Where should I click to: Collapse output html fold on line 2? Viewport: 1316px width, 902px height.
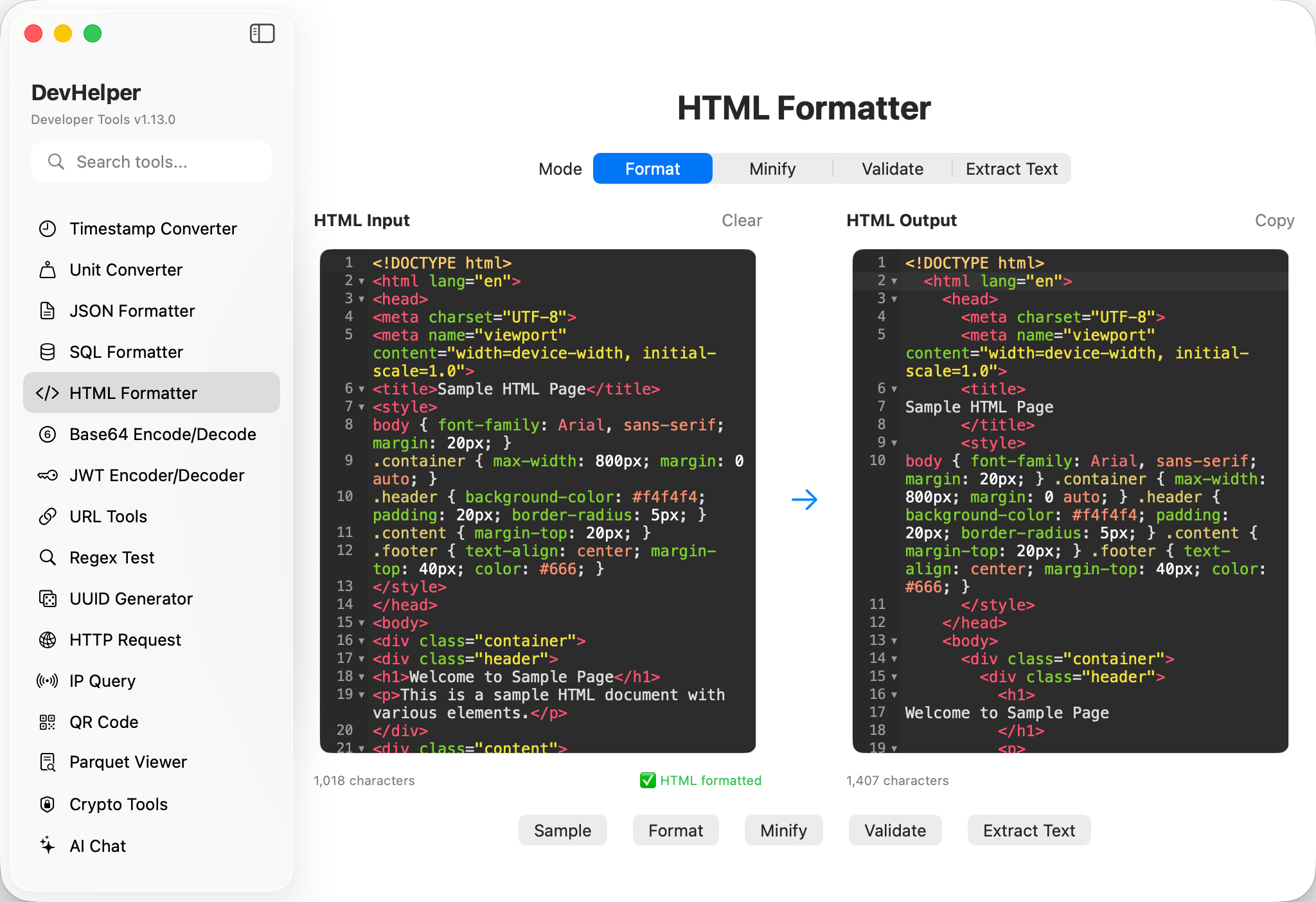894,281
